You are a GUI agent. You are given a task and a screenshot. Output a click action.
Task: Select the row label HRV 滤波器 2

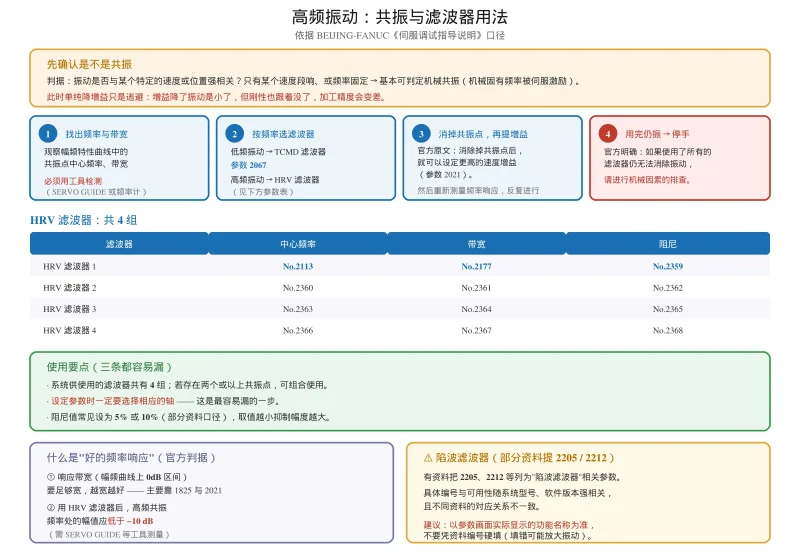[70, 288]
